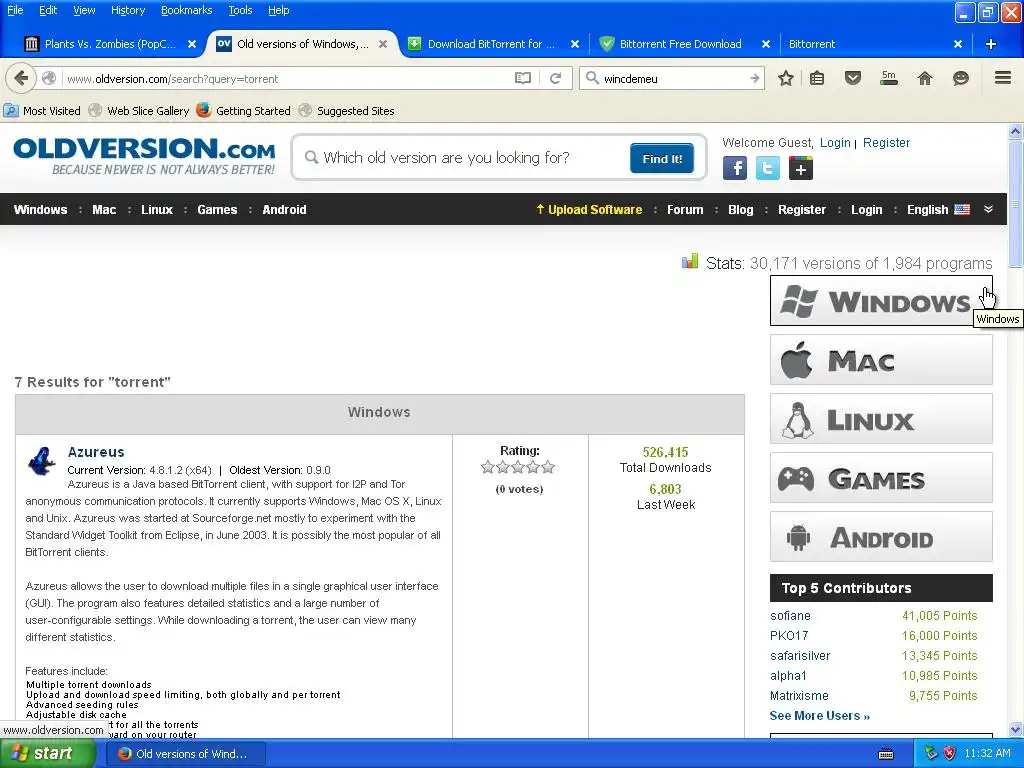Click the search arrow in browser search box
Image resolution: width=1024 pixels, height=768 pixels.
(x=755, y=78)
